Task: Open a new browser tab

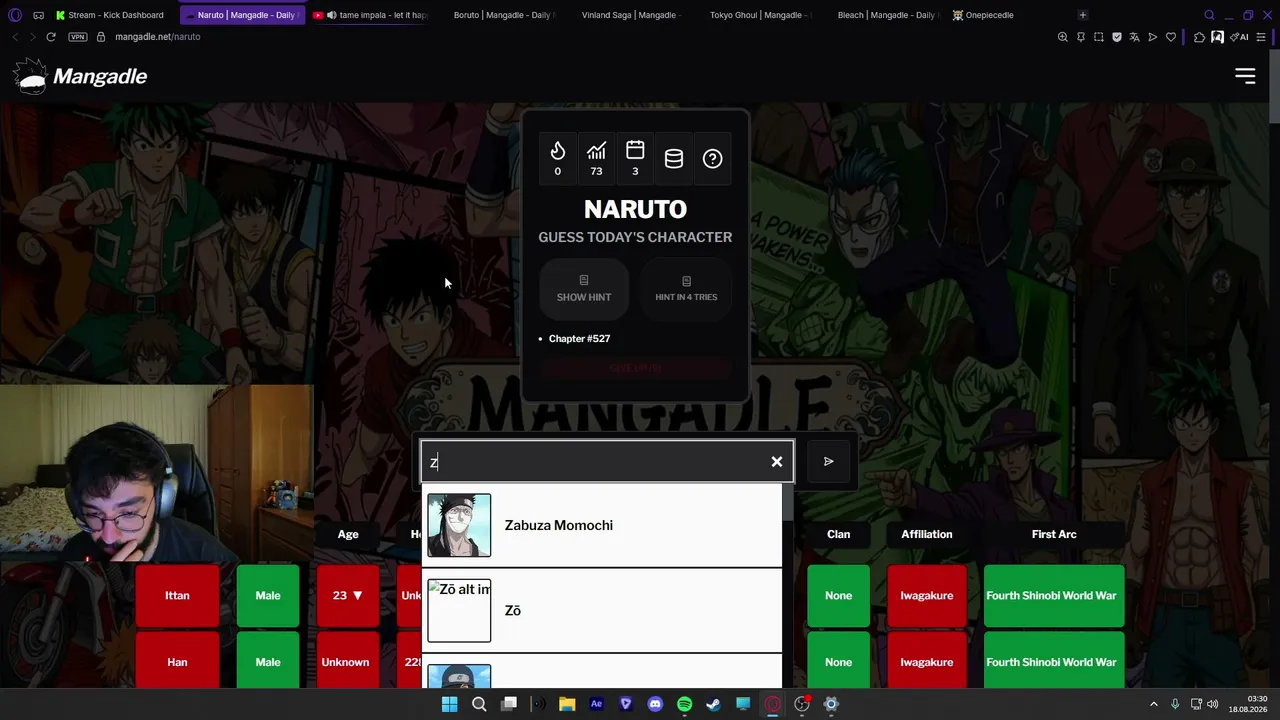Action: pos(1083,15)
